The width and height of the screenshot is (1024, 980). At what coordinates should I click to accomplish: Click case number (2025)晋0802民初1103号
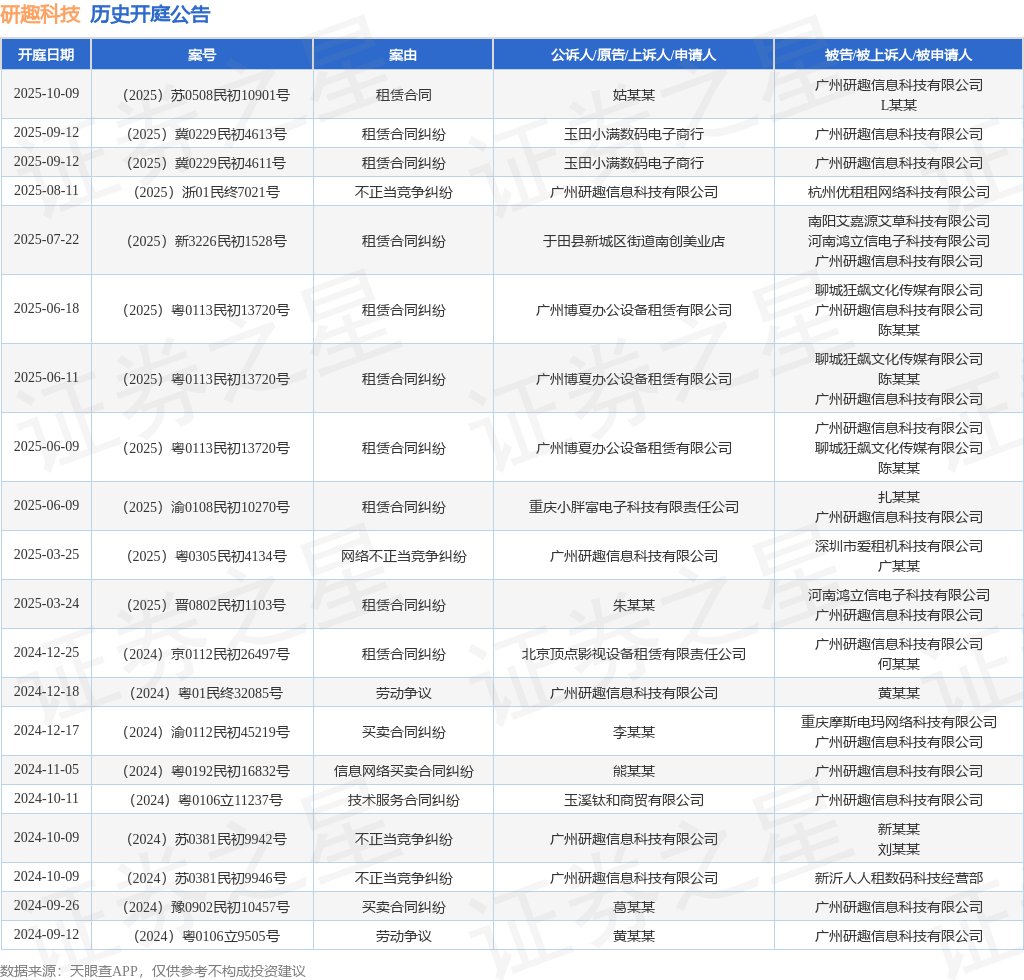206,605
